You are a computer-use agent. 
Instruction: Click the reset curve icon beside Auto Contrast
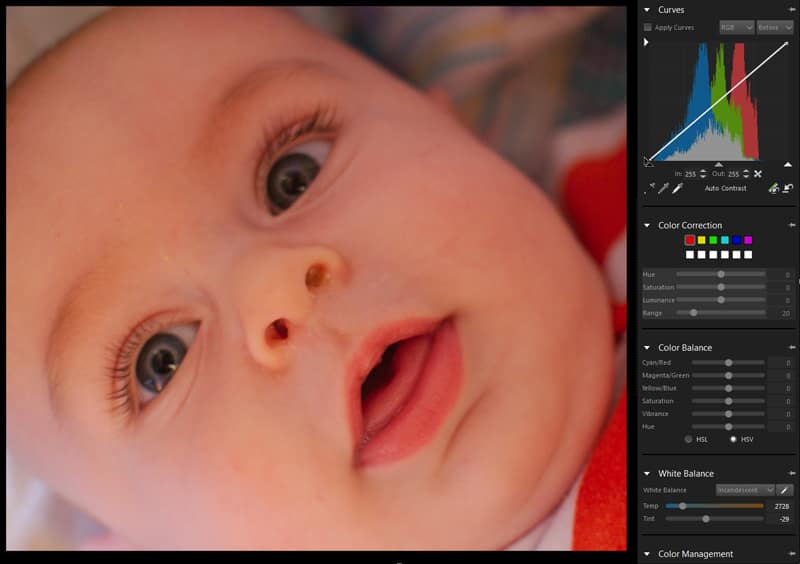click(788, 188)
